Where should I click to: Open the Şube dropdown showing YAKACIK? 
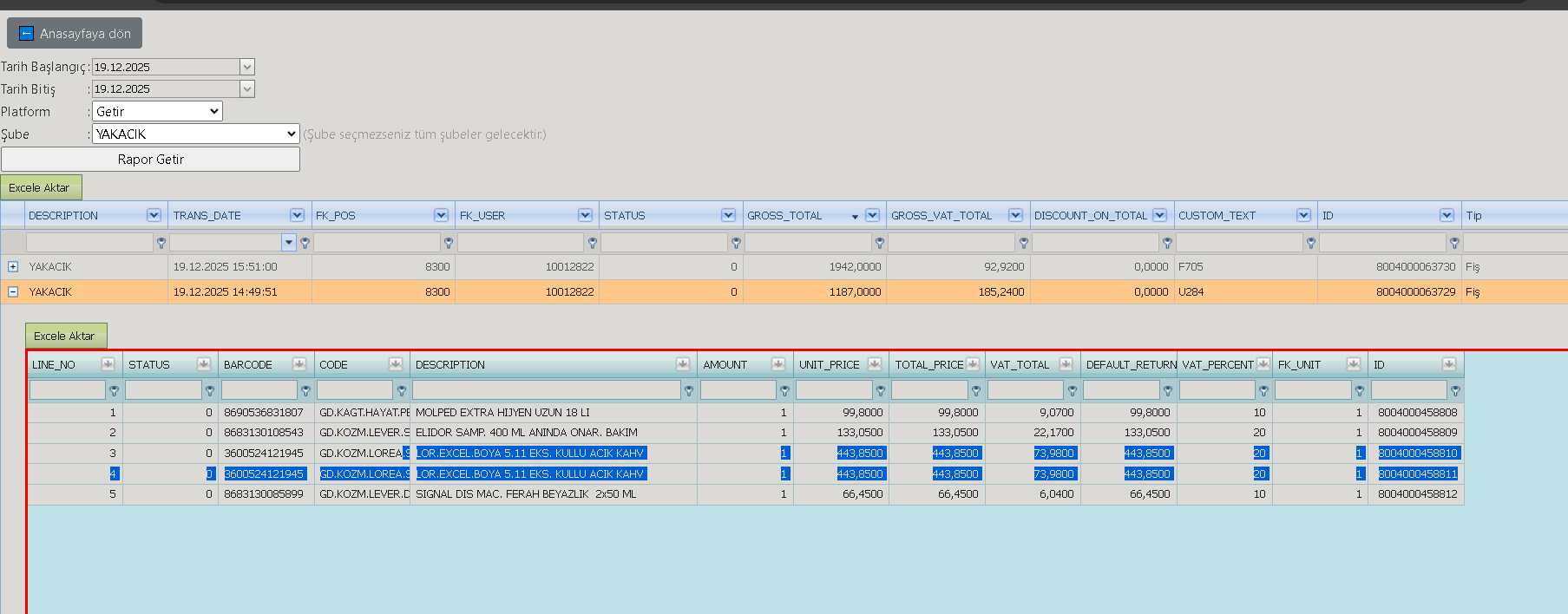[x=196, y=134]
